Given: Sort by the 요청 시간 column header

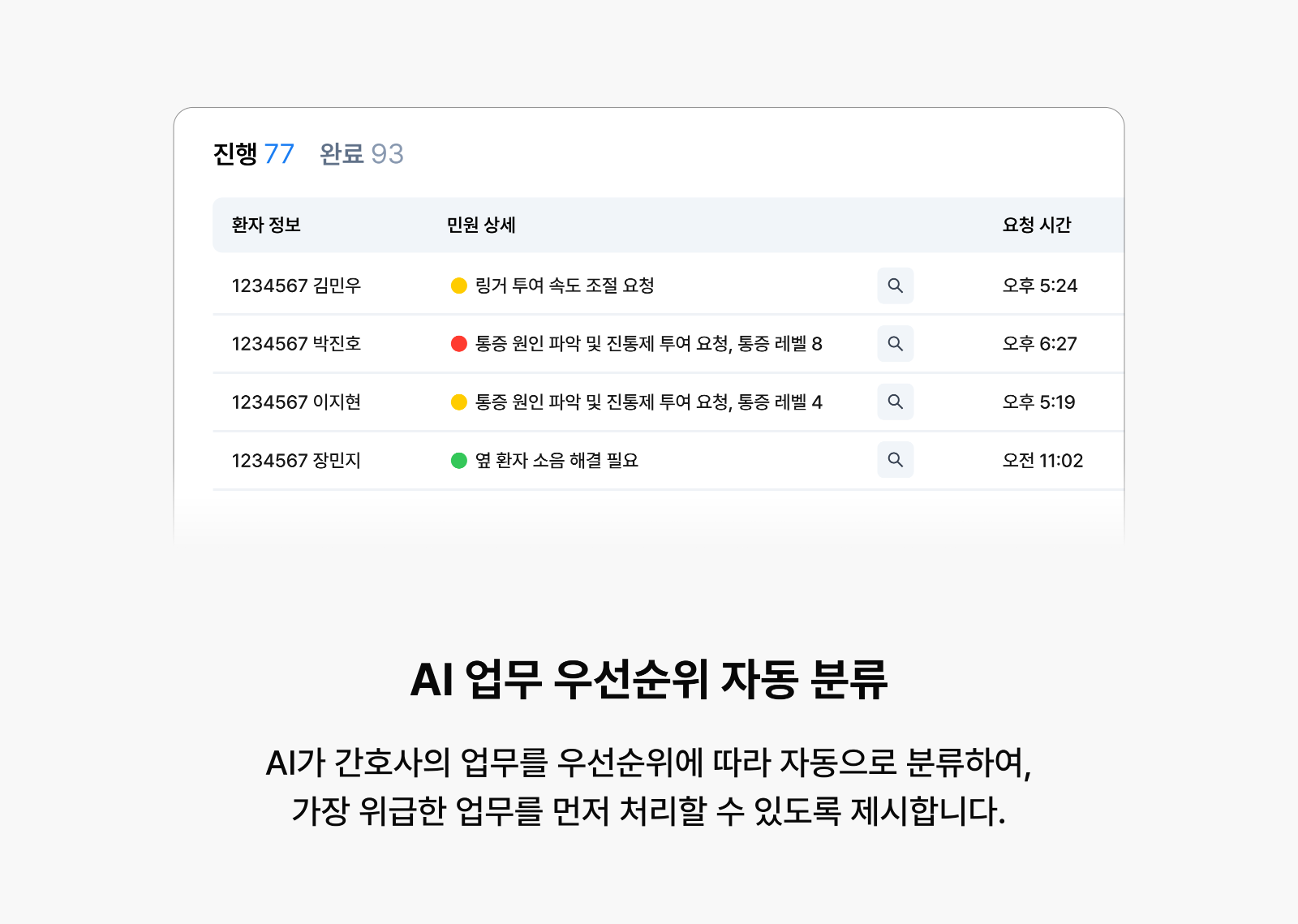Looking at the screenshot, I should [1037, 225].
